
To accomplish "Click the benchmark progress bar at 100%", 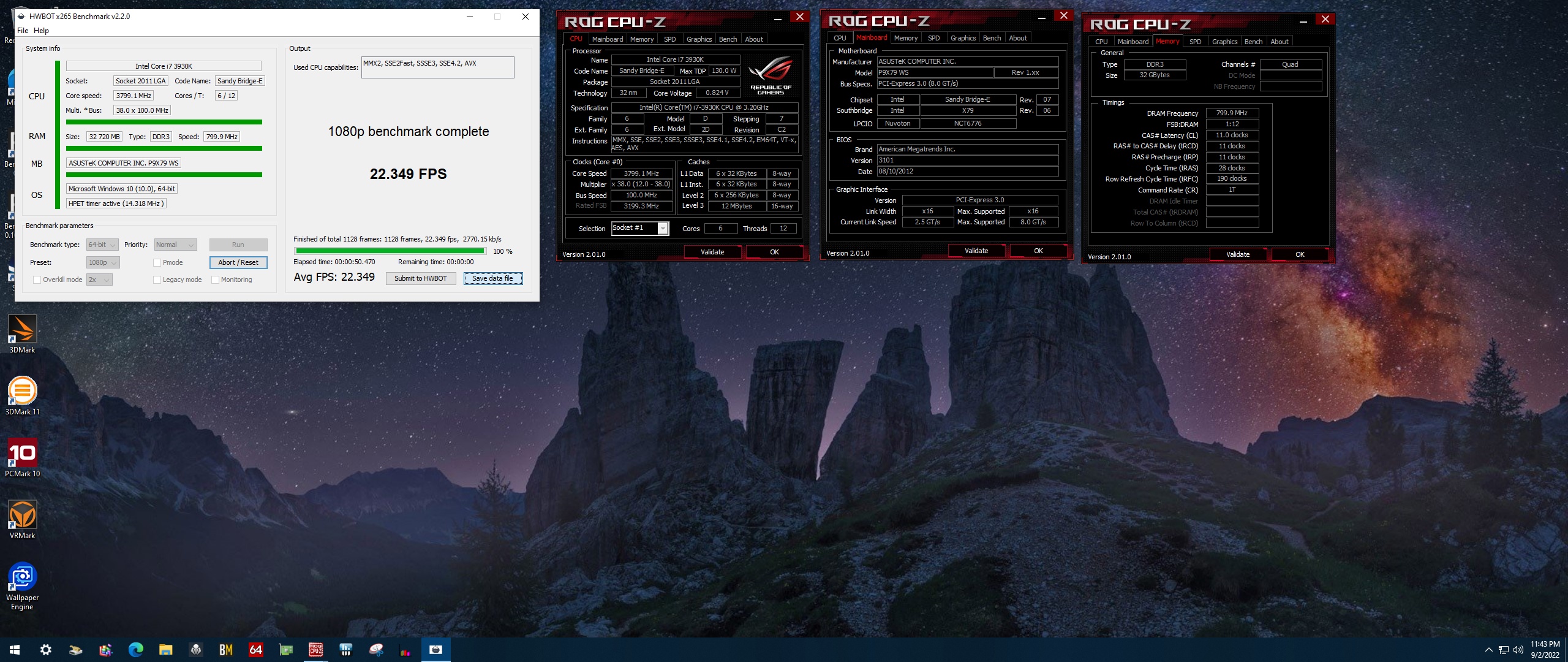I will click(x=390, y=251).
